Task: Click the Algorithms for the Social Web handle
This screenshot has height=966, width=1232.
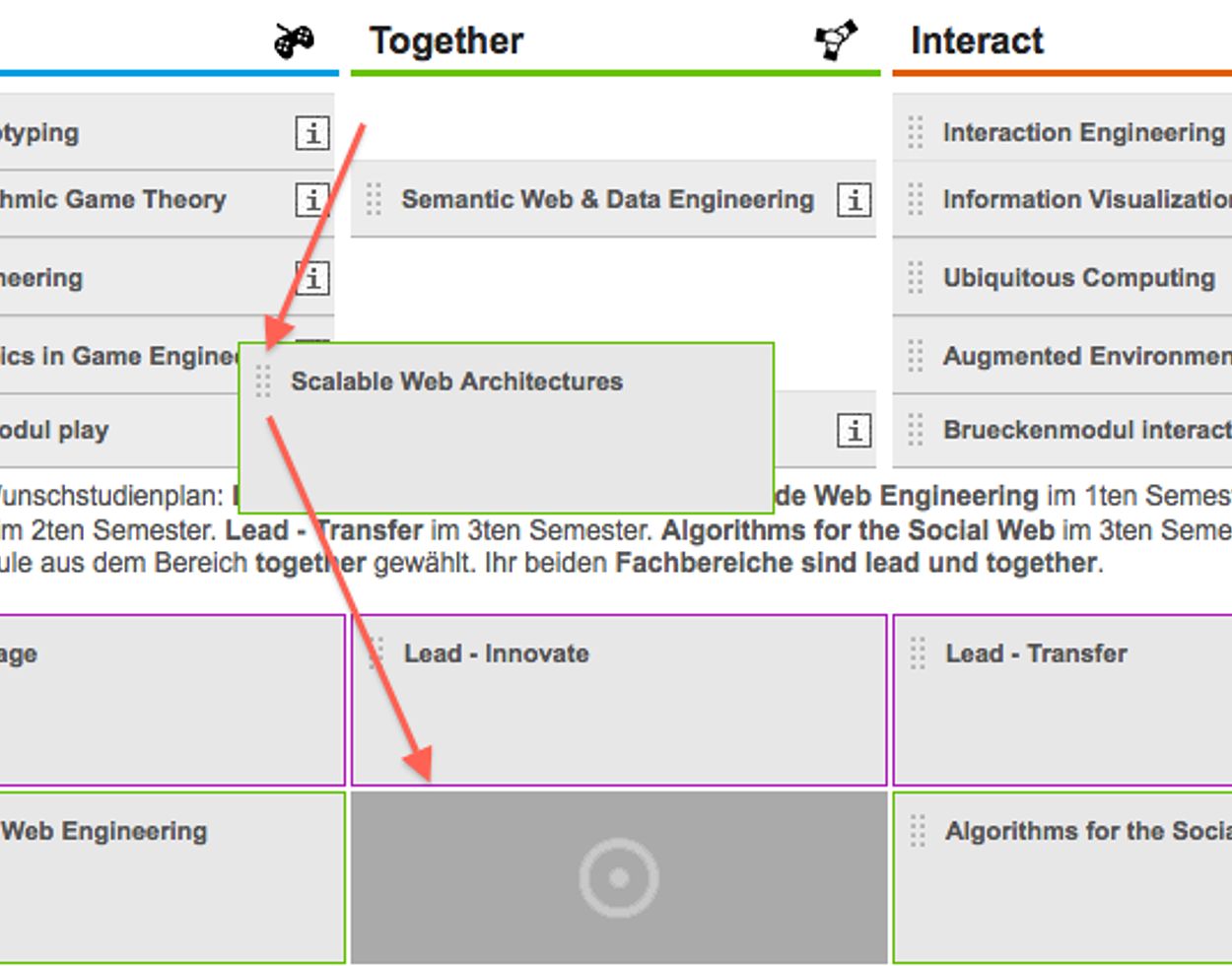Action: [918, 831]
